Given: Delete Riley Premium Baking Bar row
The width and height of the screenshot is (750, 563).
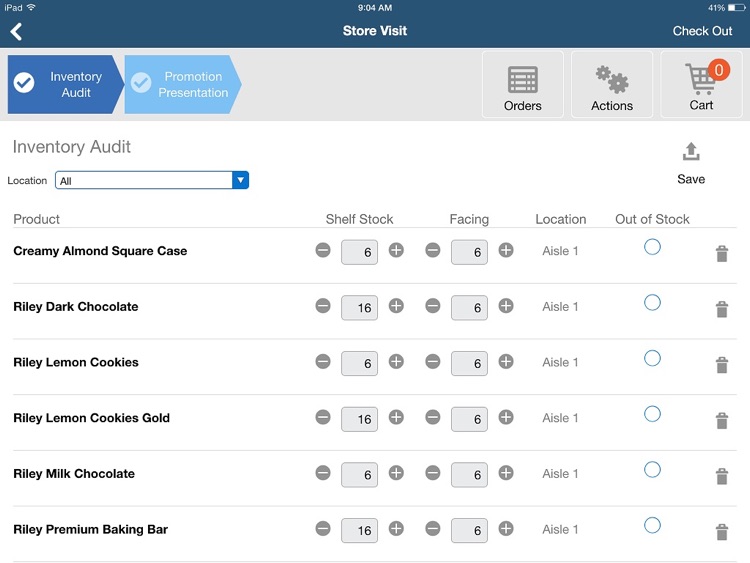Looking at the screenshot, I should [722, 532].
